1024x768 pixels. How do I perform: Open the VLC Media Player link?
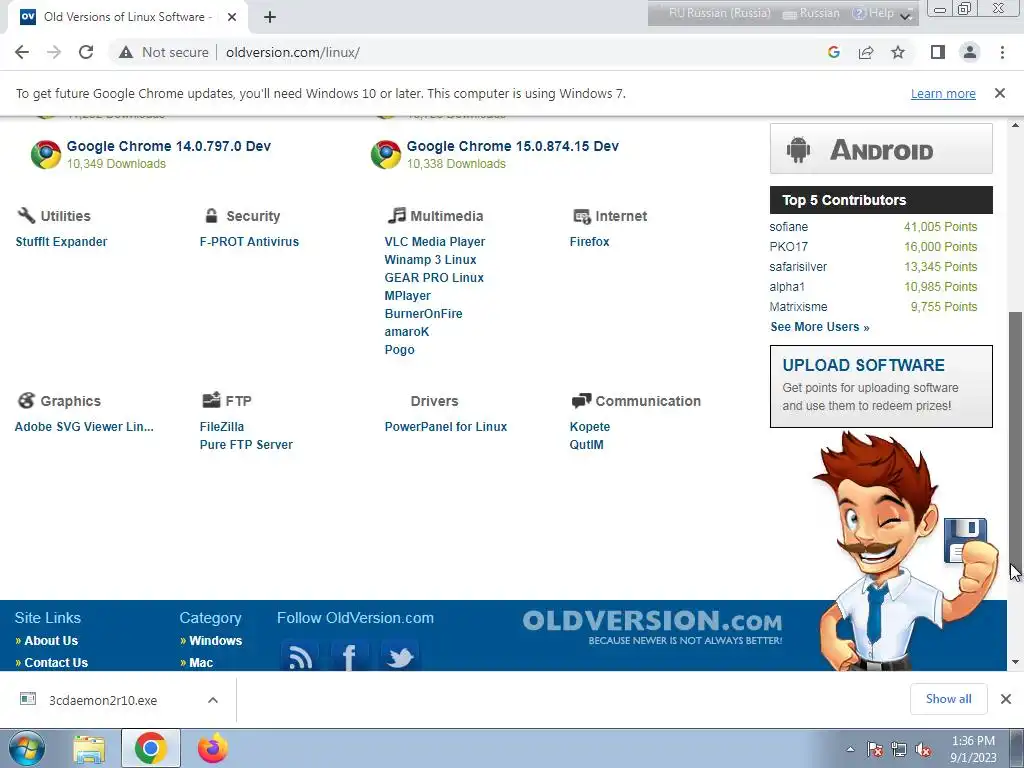[x=435, y=242]
